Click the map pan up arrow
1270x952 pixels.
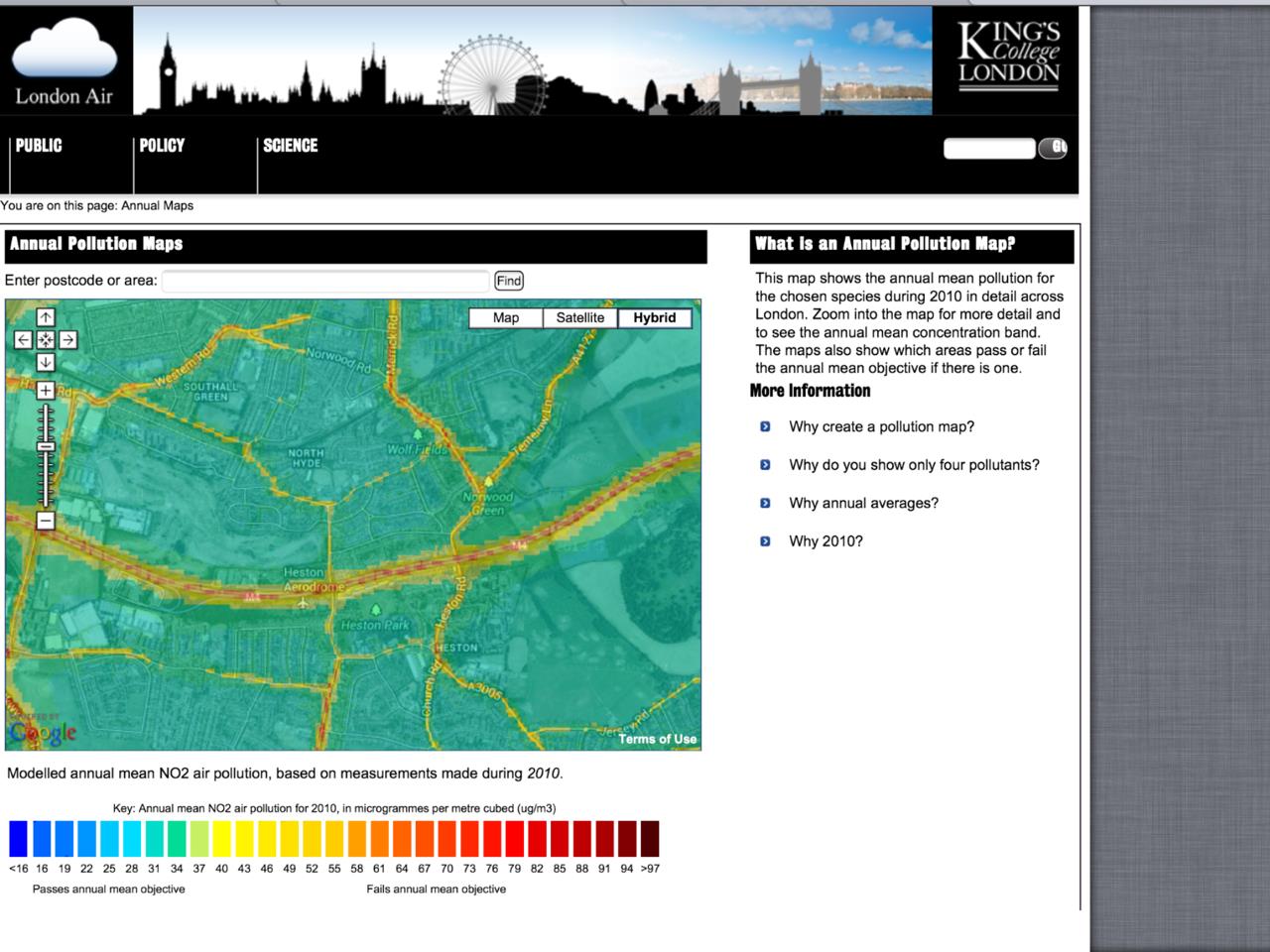point(46,317)
